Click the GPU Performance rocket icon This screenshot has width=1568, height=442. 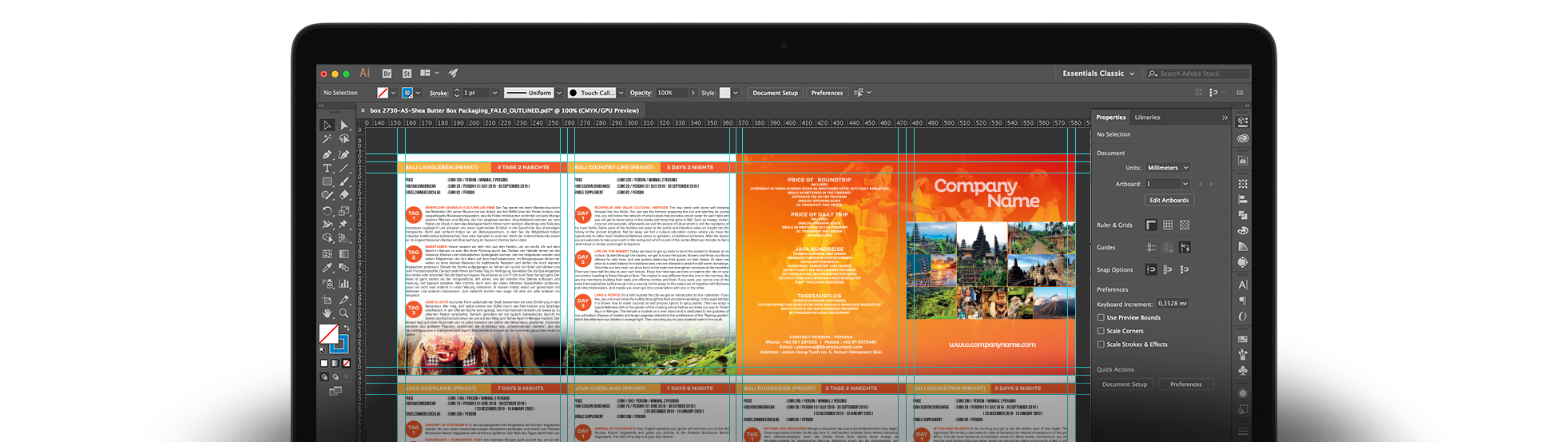pos(454,73)
